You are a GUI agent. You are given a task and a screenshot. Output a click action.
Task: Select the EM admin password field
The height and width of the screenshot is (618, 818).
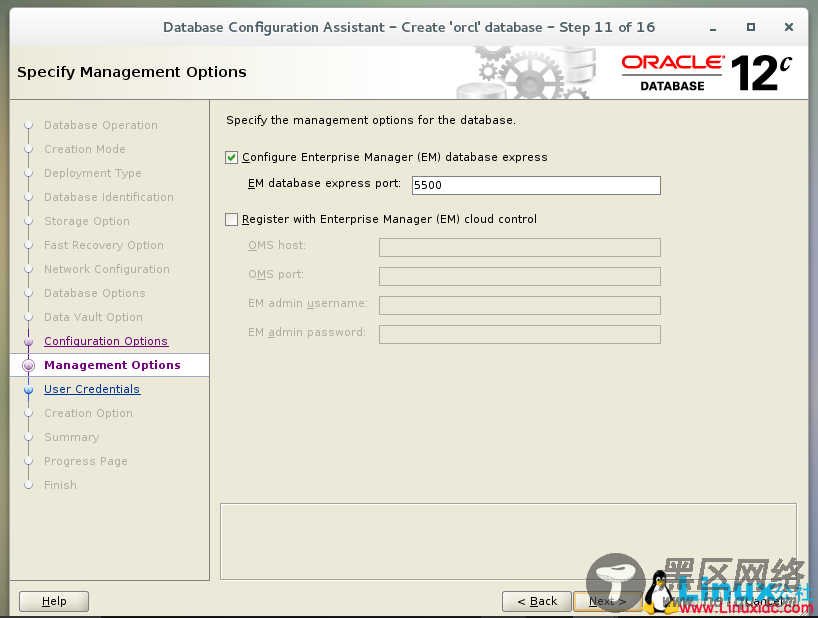520,334
